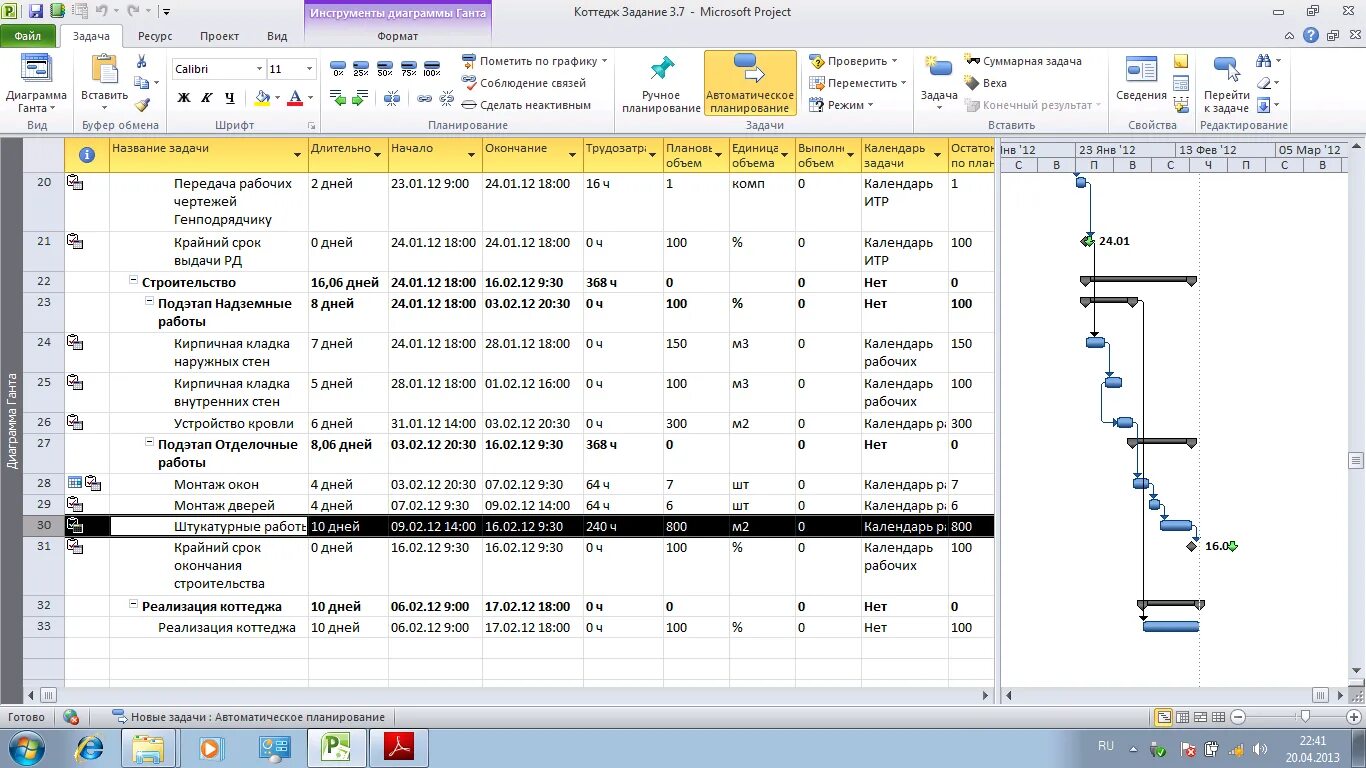Collapse Реализация коттеджа summary row 32

[x=133, y=605]
